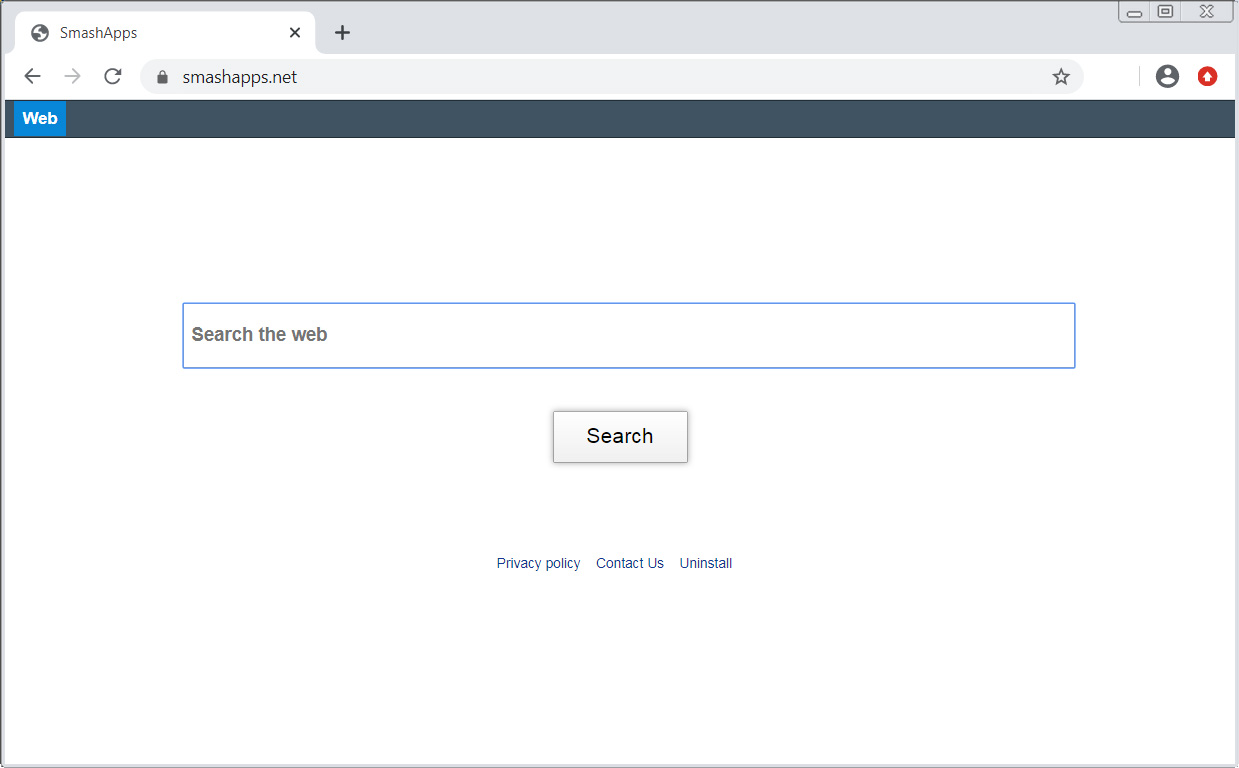Open a new tab with the plus icon

click(x=342, y=33)
